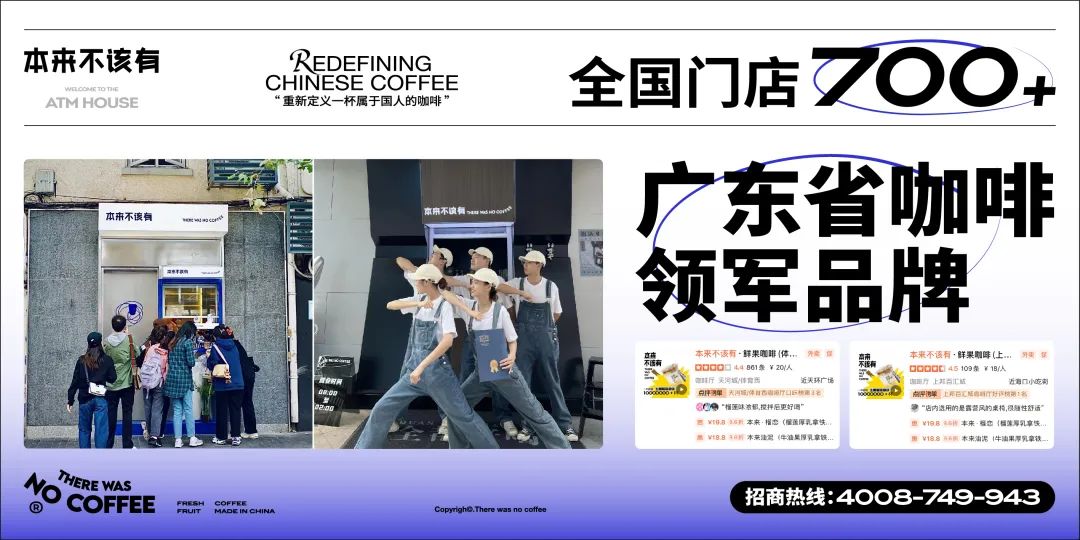The image size is (1080, 540).
Task: Click left listing title 本来不该有·鲜果咖啡 (体…
Action: pyautogui.click(x=747, y=354)
